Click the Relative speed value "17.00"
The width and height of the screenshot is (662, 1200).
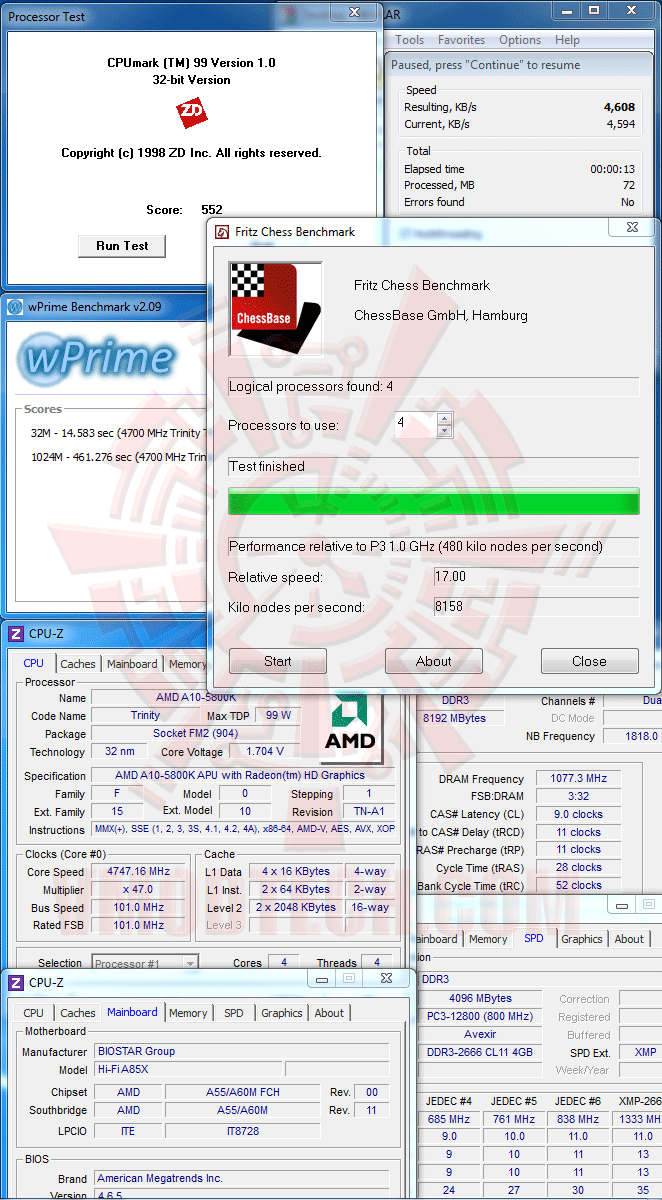point(535,577)
